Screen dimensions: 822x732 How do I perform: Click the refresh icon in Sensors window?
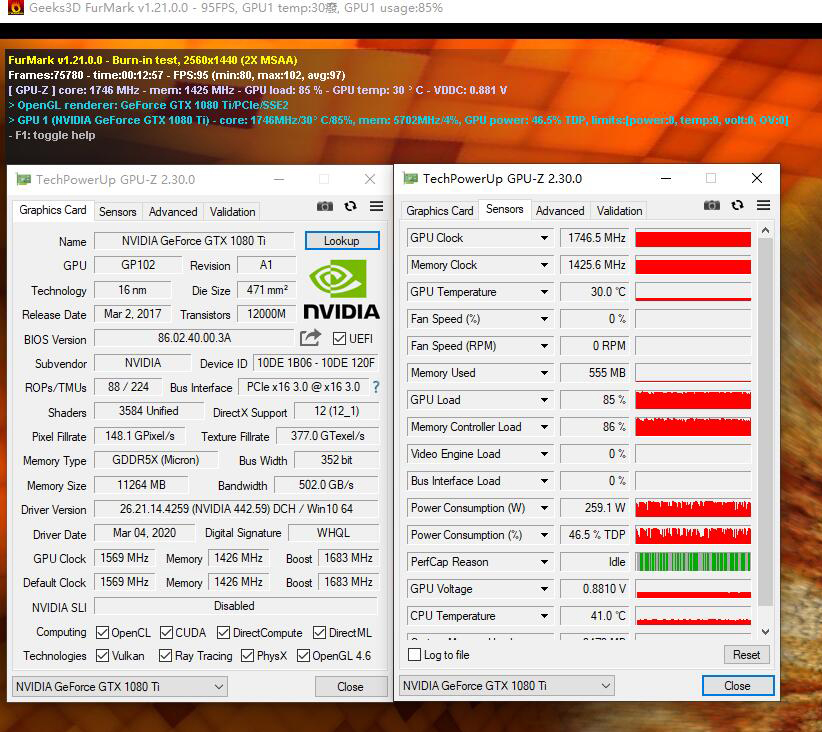click(737, 205)
